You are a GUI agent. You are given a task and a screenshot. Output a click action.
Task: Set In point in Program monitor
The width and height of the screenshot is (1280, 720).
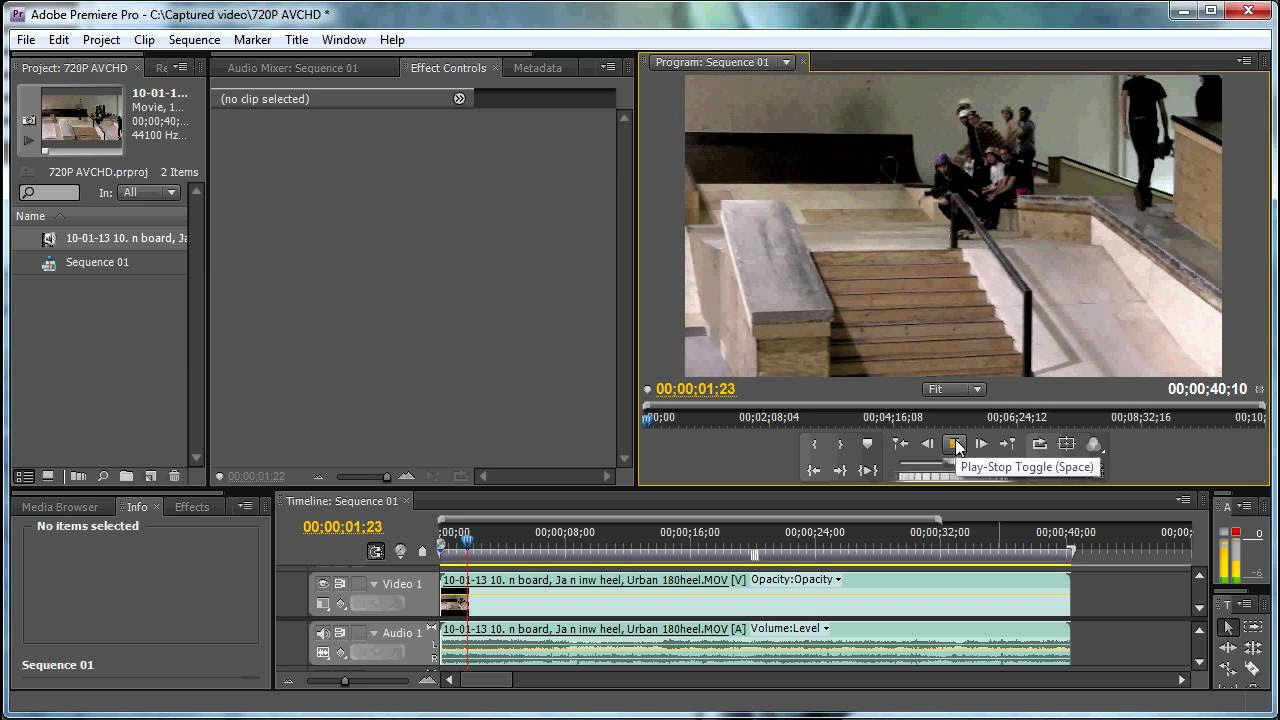click(x=815, y=444)
